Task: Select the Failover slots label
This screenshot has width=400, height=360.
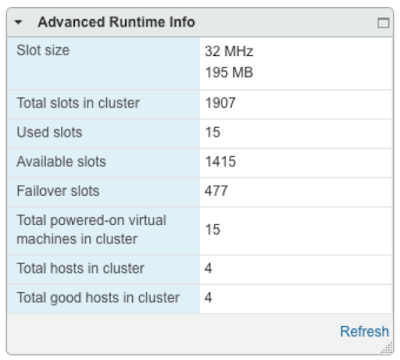Action: [x=58, y=191]
